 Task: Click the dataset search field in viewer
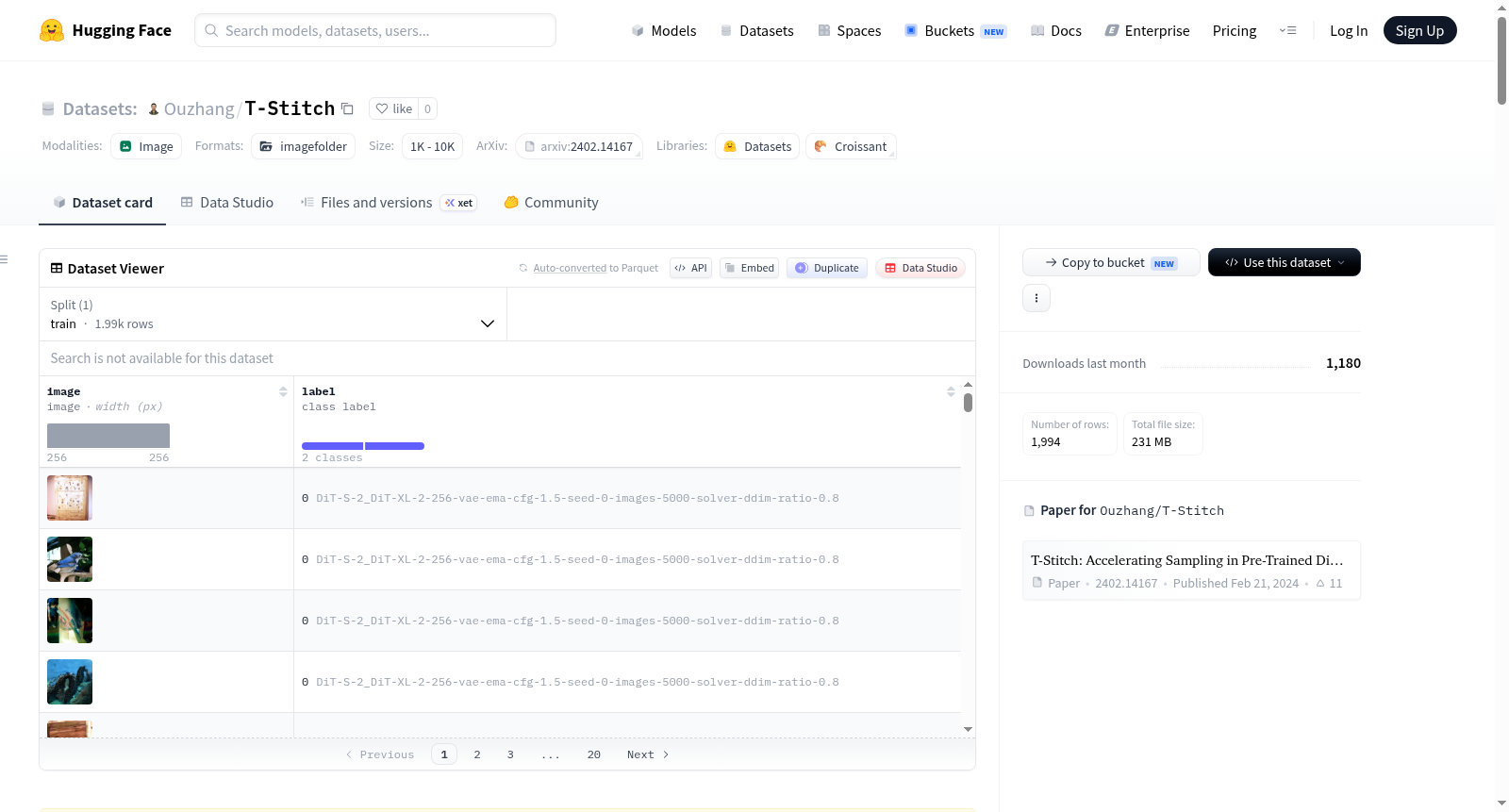pyautogui.click(x=507, y=358)
